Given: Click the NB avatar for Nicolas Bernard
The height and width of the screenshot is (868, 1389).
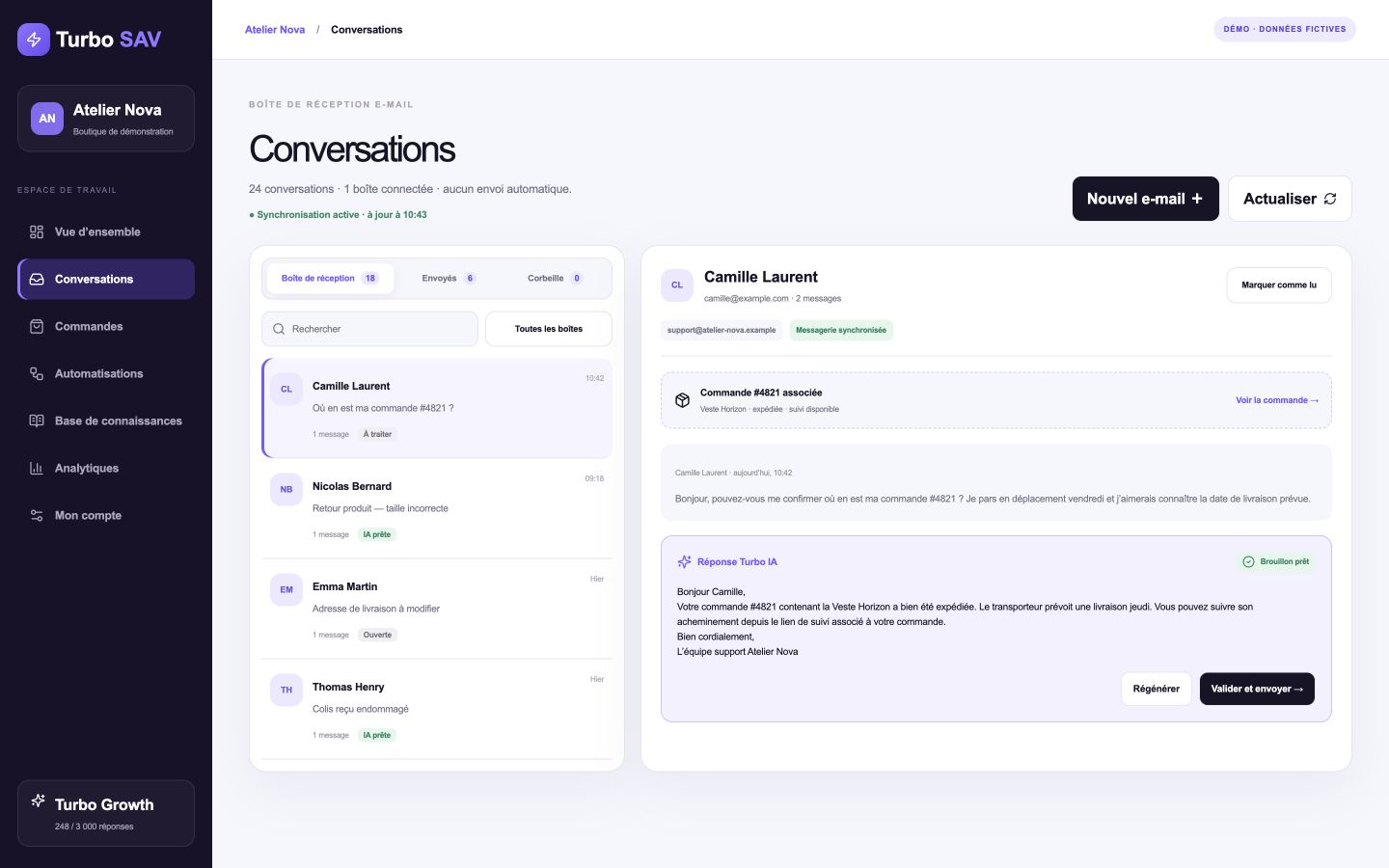Looking at the screenshot, I should 286,489.
